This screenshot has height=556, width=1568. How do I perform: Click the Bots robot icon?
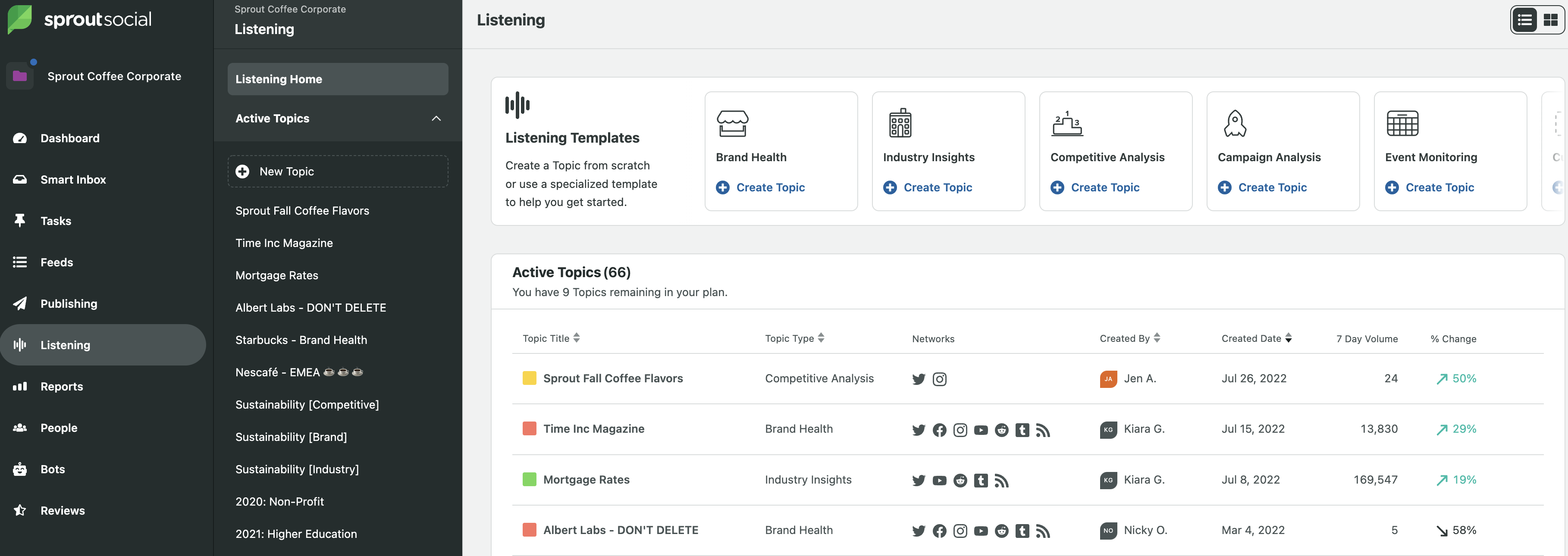(x=20, y=469)
